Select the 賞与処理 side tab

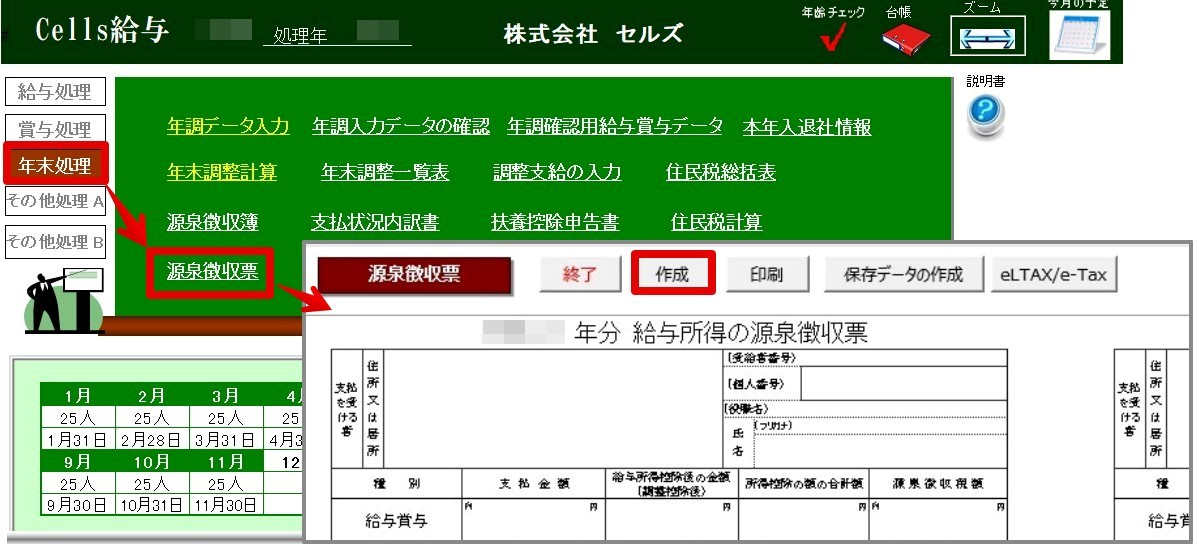[x=55, y=129]
